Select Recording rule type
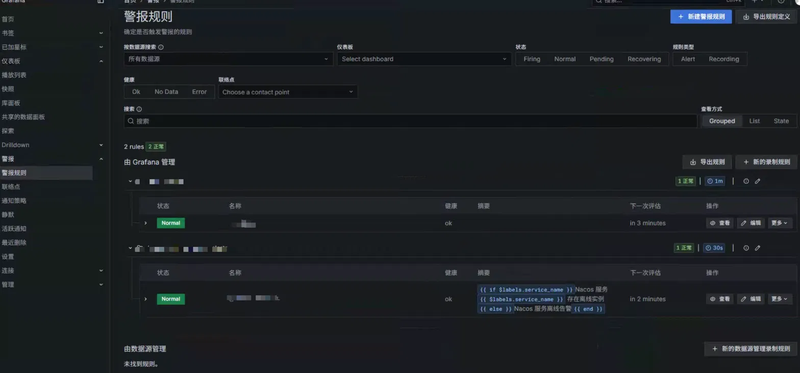Image resolution: width=800 pixels, height=373 pixels. (x=723, y=59)
